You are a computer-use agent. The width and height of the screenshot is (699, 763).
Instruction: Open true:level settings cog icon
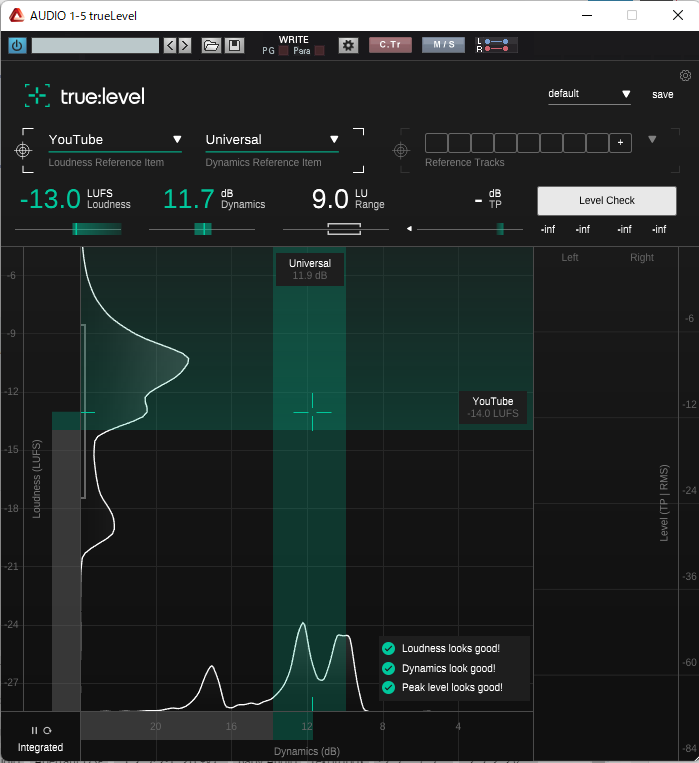[685, 75]
